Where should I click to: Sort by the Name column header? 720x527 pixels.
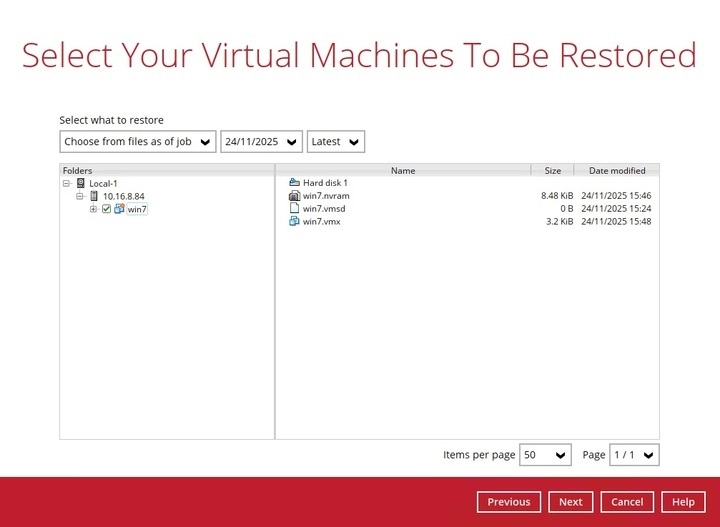pyautogui.click(x=403, y=170)
